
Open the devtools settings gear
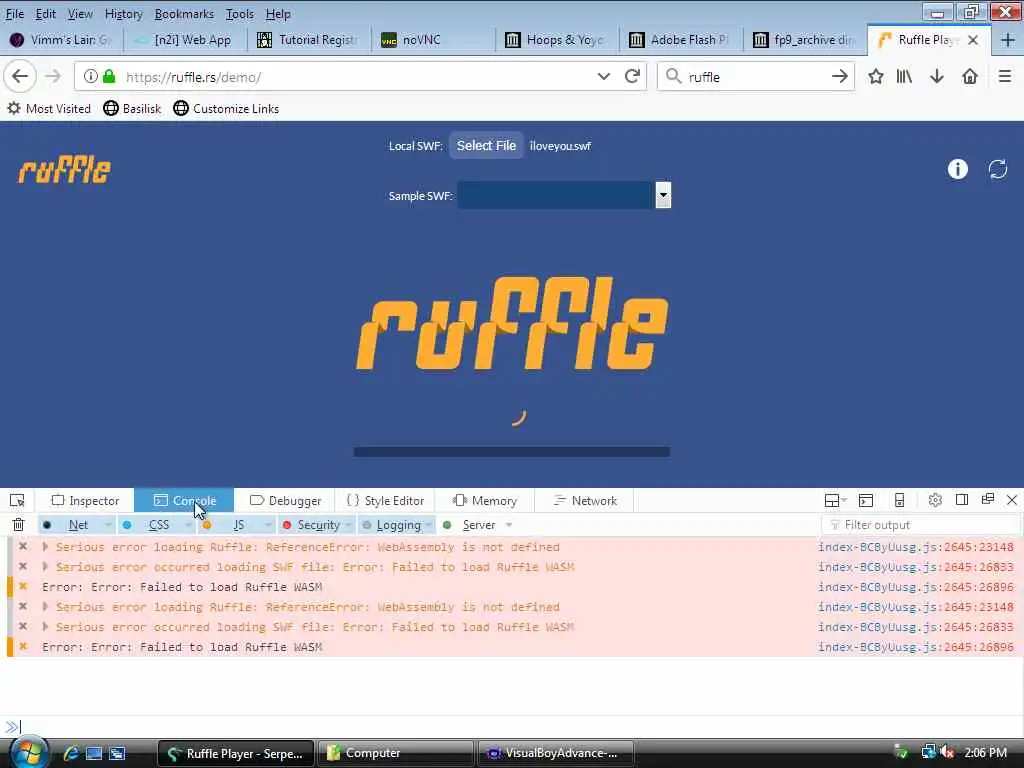click(935, 500)
